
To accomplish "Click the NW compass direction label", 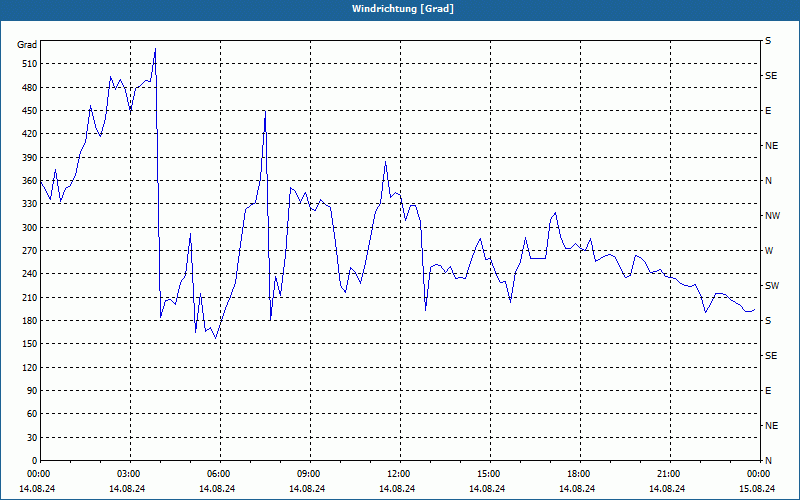I will (x=772, y=216).
